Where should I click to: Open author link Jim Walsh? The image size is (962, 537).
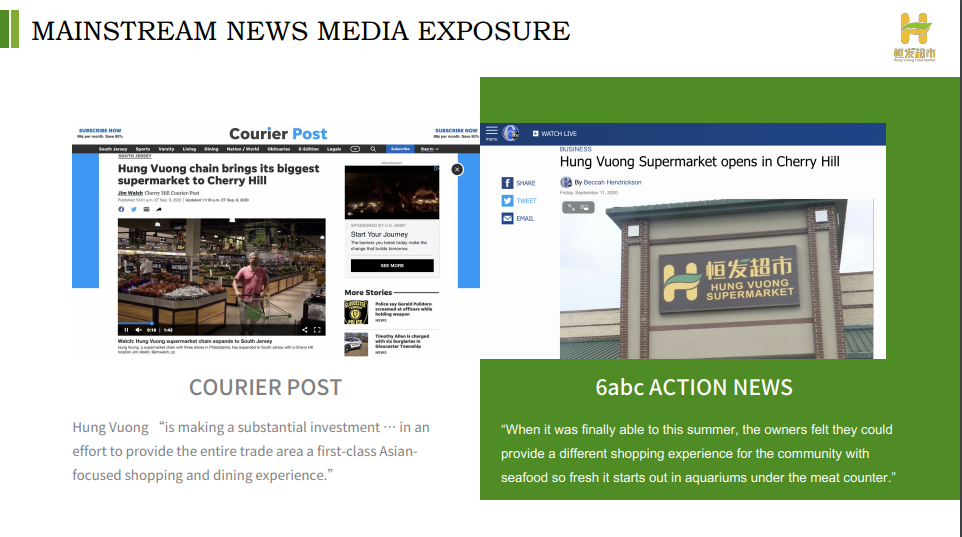pyautogui.click(x=130, y=193)
